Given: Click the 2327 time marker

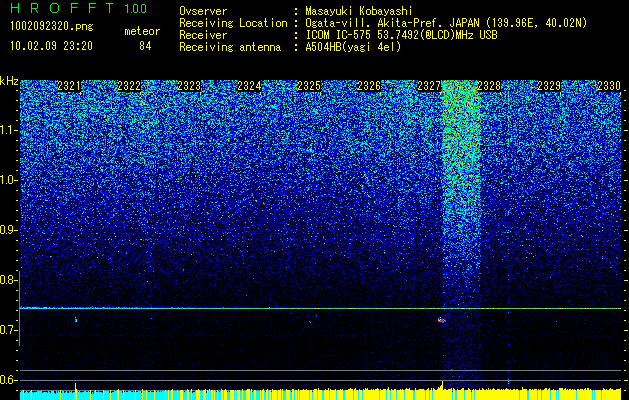Looking at the screenshot, I should [x=429, y=86].
